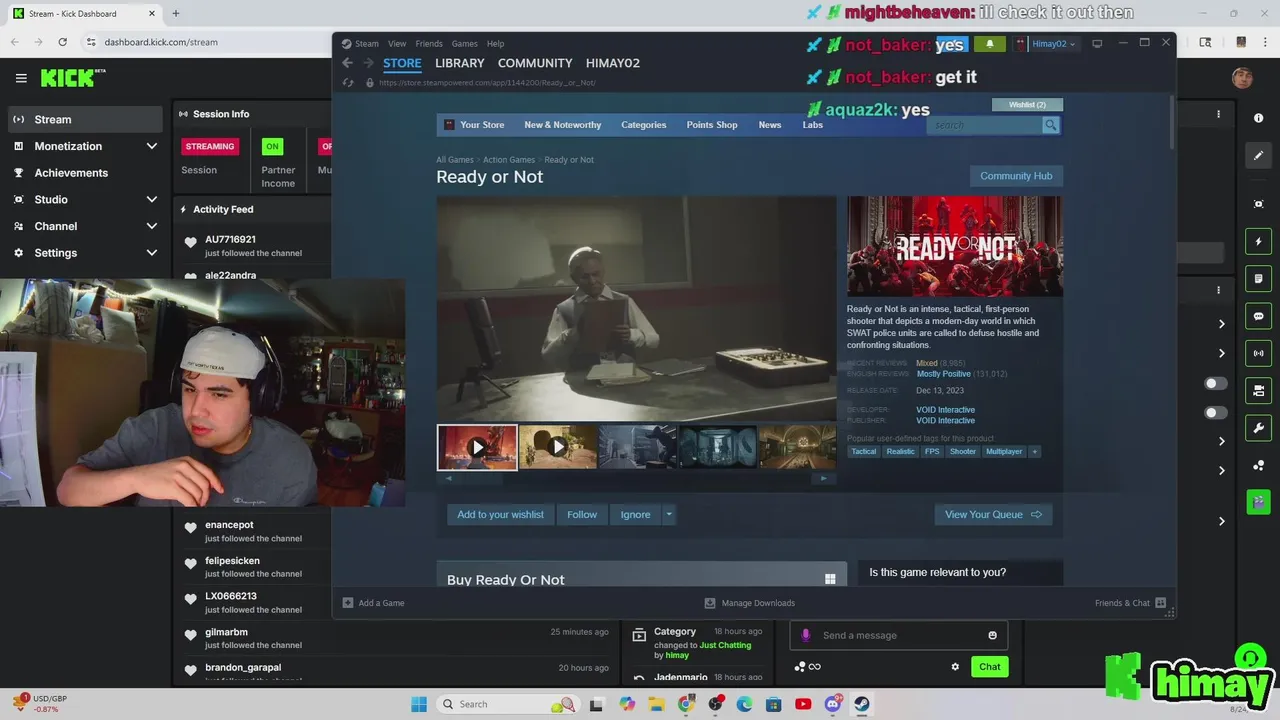
Task: Click View Your Queue button
Action: (993, 515)
